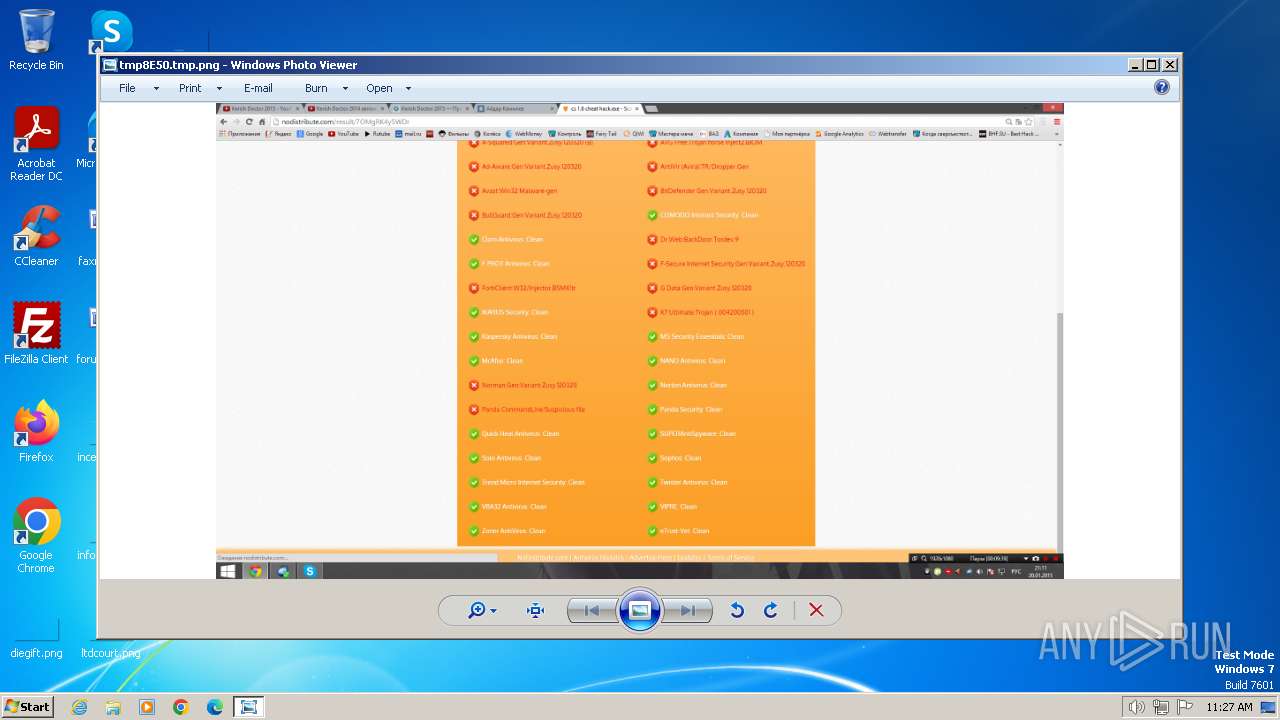Viewport: 1280px width, 720px height.
Task: Click the SUPERAntiSpyware: Clean row
Action: pos(691,434)
